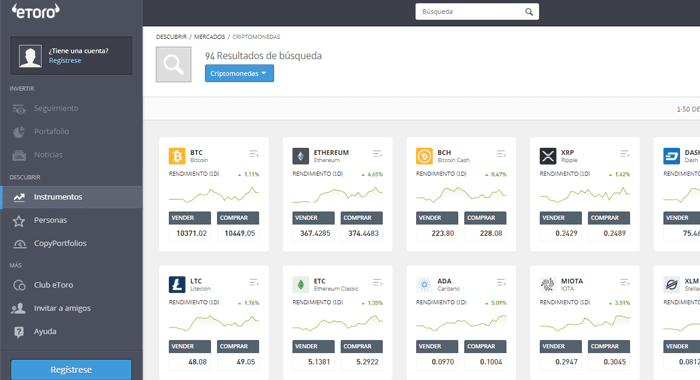The image size is (700, 380).
Task: Click the COMPRAR button for BTC
Action: [x=238, y=218]
